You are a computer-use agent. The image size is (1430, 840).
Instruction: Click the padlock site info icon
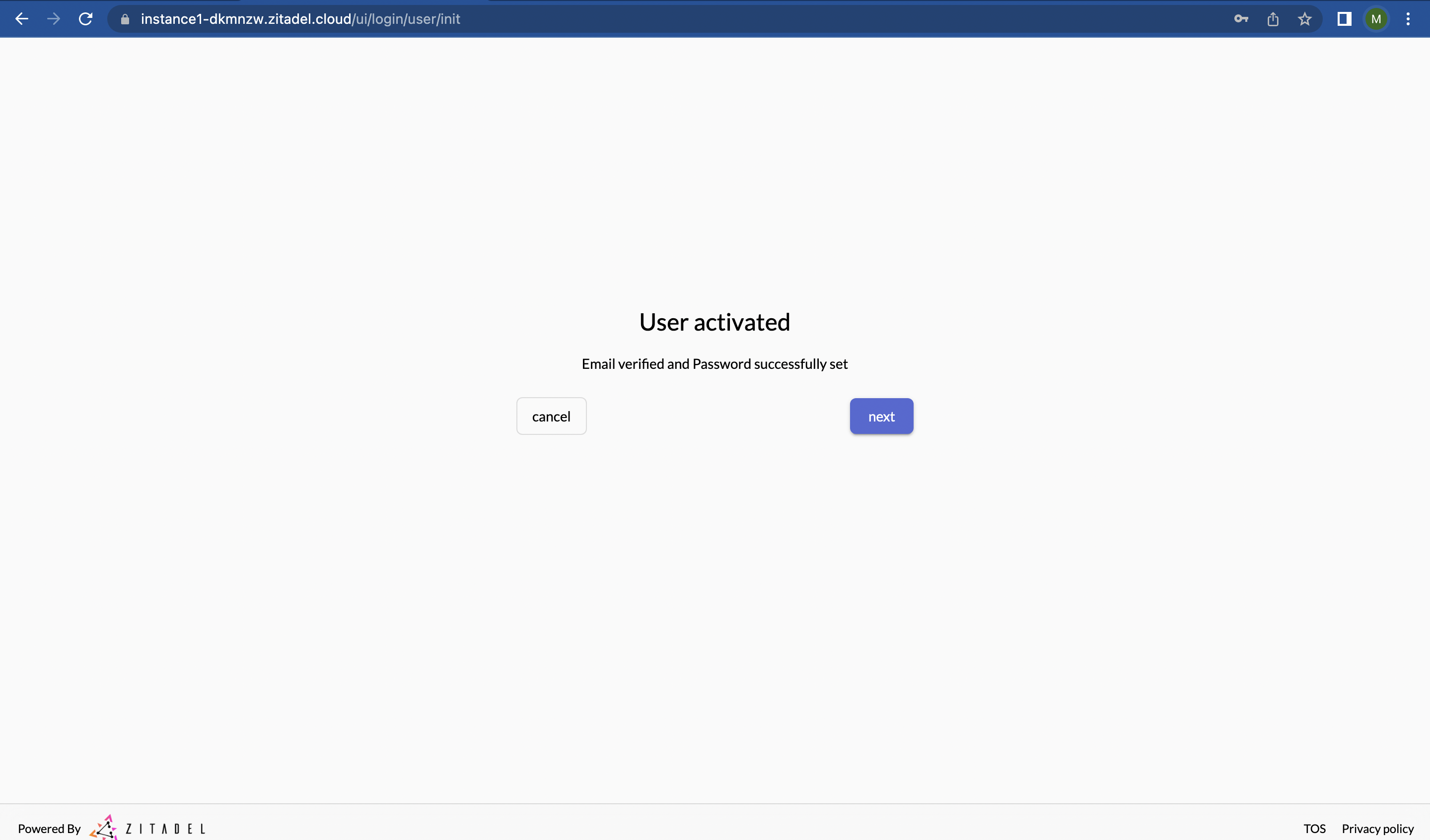(x=126, y=19)
